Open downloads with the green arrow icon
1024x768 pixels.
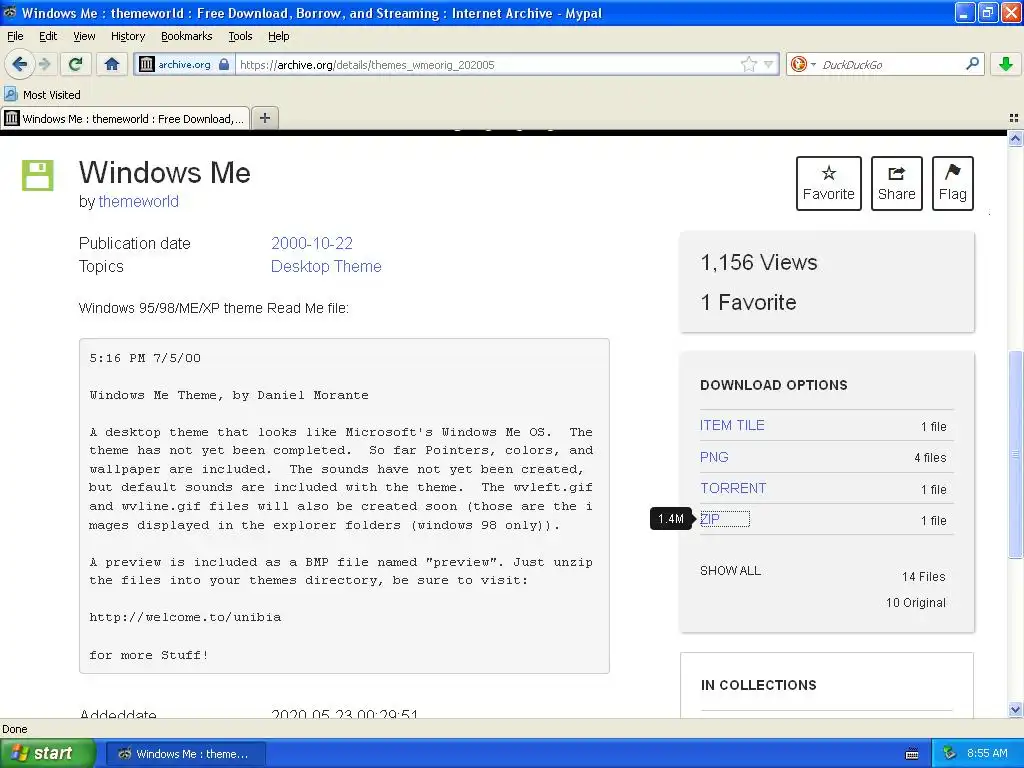point(1006,64)
